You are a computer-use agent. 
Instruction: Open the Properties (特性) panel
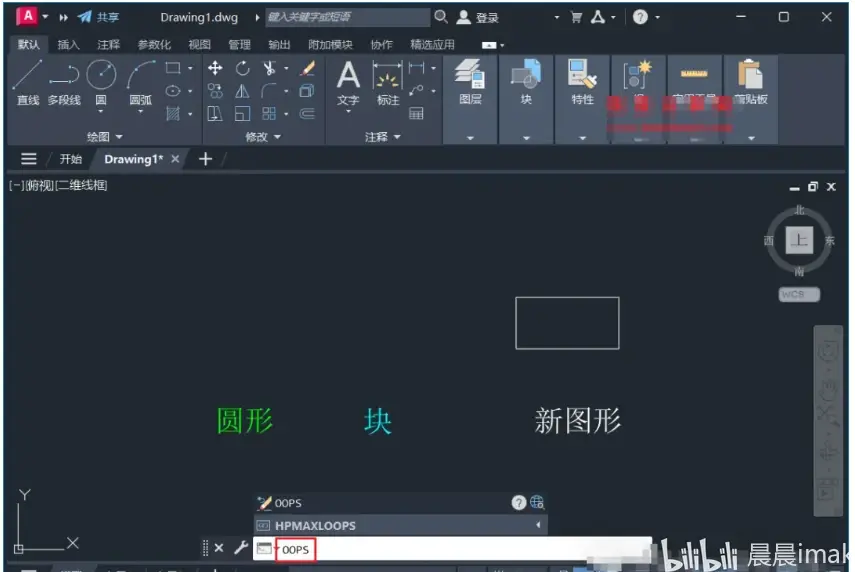point(582,82)
